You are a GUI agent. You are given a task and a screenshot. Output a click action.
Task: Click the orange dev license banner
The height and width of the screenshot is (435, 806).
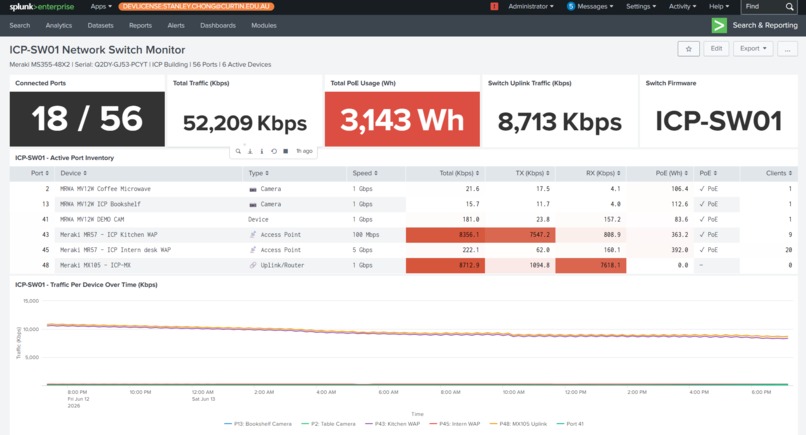(x=196, y=7)
